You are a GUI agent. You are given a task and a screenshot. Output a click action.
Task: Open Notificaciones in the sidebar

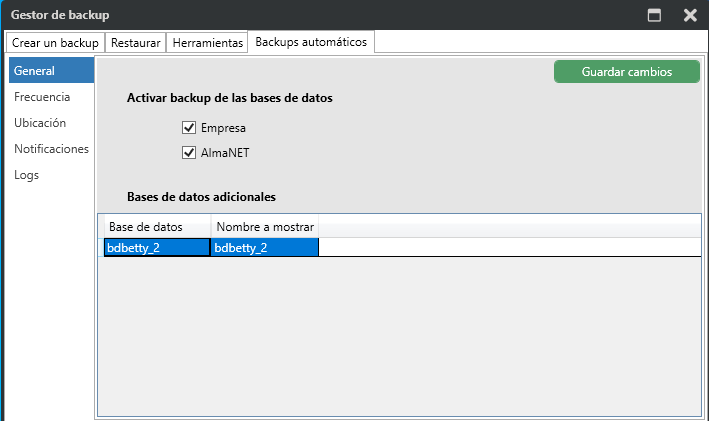[x=51, y=149]
